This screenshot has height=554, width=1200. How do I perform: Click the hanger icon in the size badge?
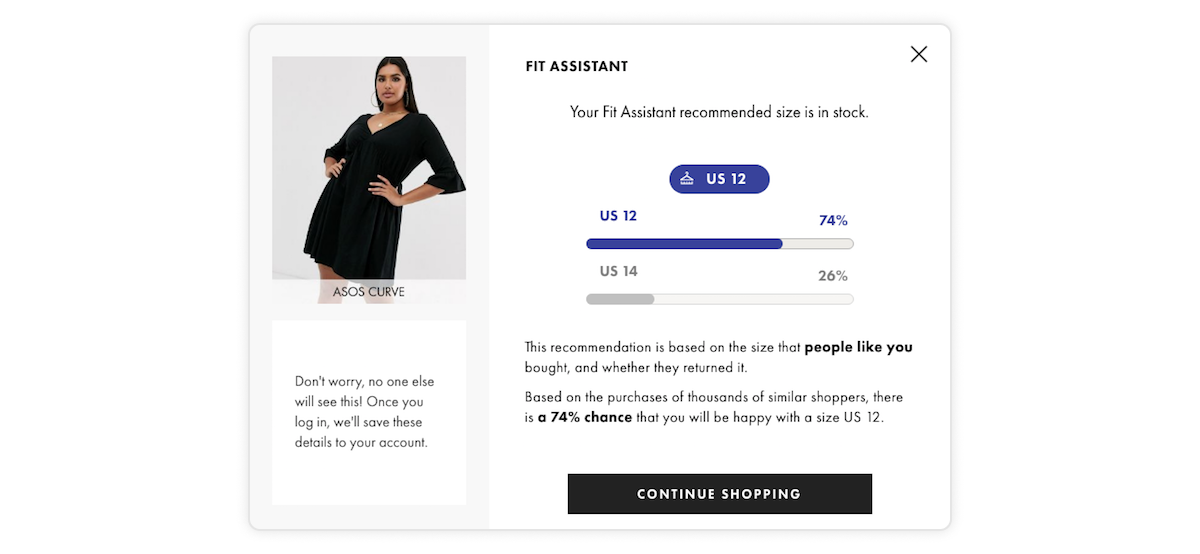pyautogui.click(x=687, y=179)
